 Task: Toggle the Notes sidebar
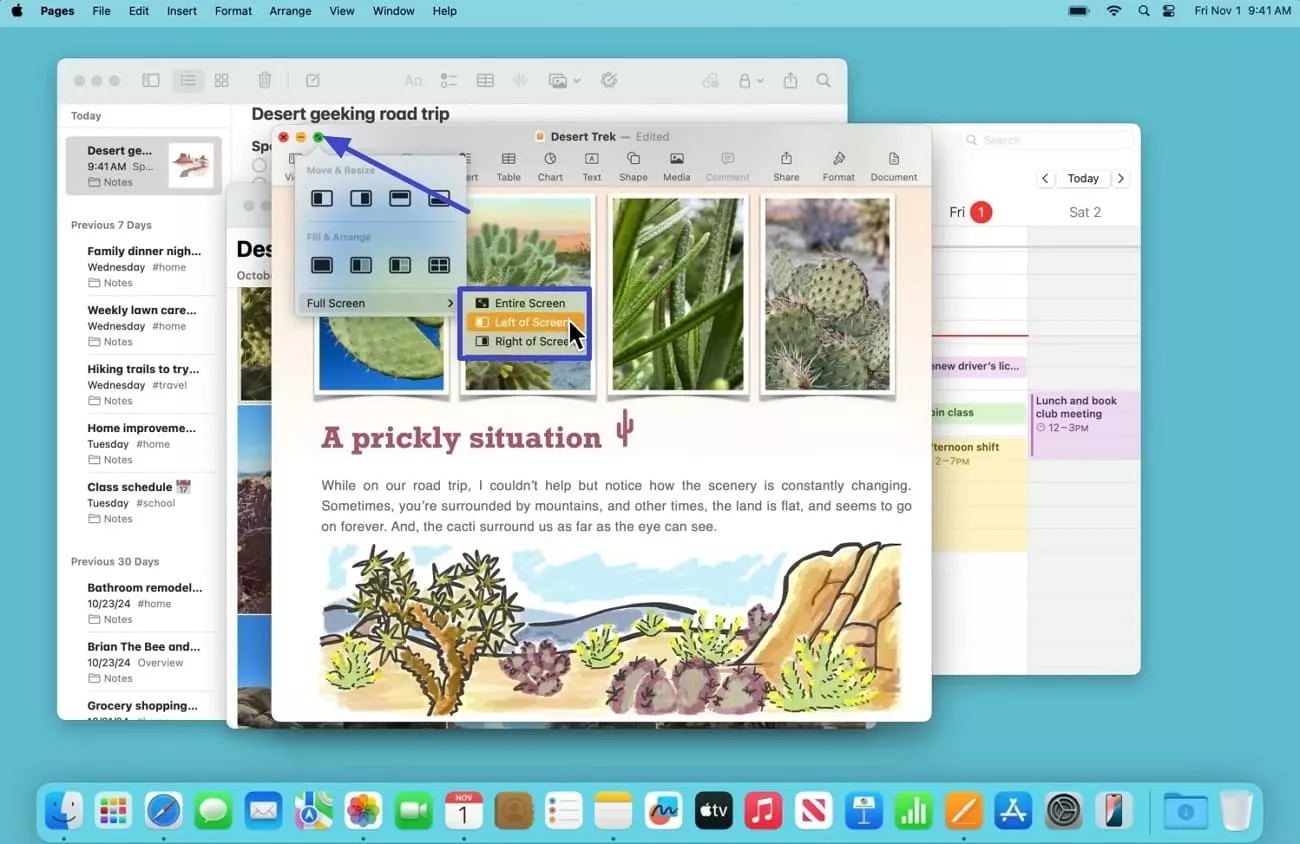tap(151, 81)
